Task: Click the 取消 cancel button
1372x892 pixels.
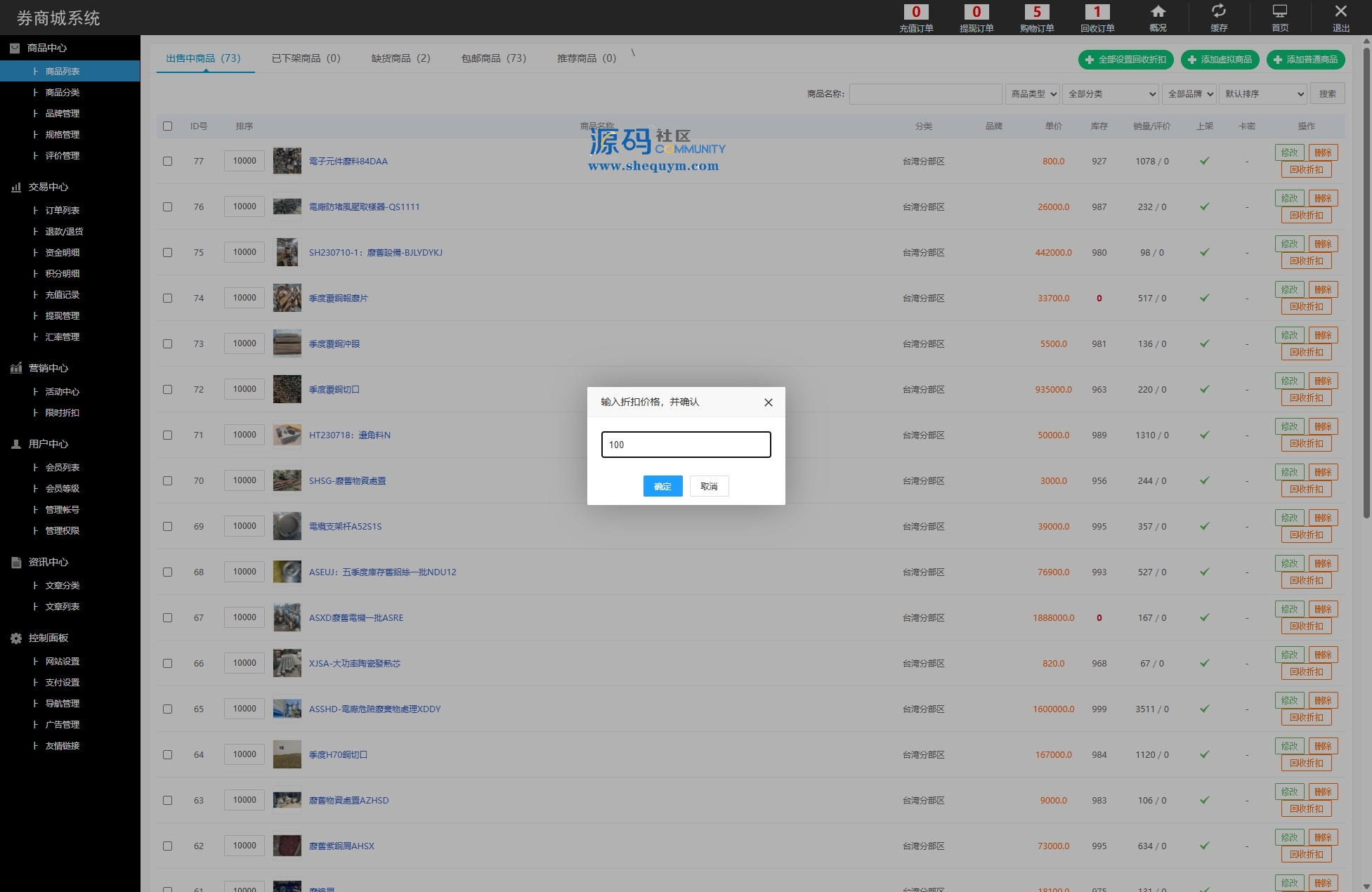Action: pos(709,486)
